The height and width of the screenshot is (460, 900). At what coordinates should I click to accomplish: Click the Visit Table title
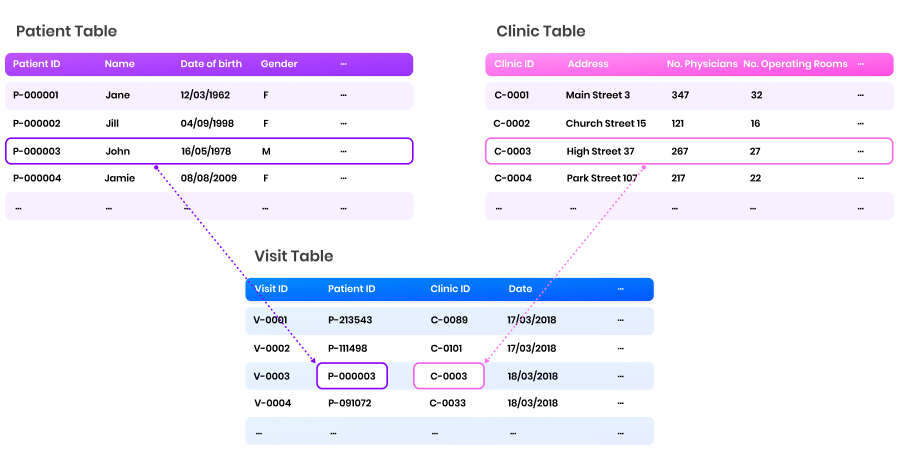(294, 256)
